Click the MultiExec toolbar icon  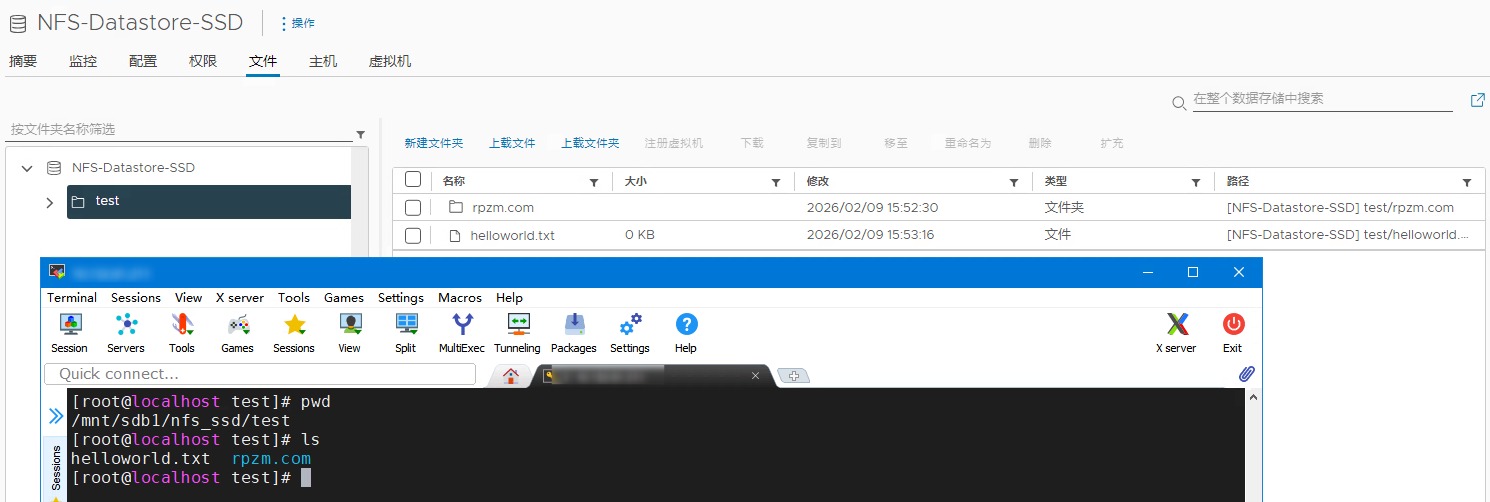point(461,325)
